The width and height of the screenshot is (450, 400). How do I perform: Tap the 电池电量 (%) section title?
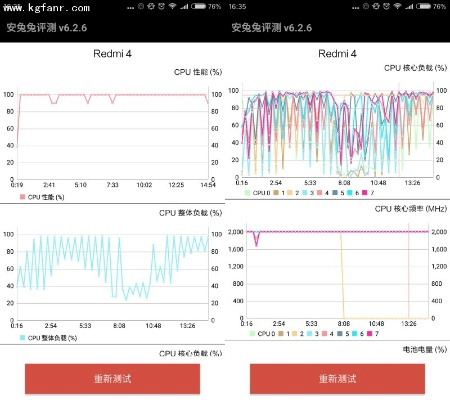tap(425, 349)
